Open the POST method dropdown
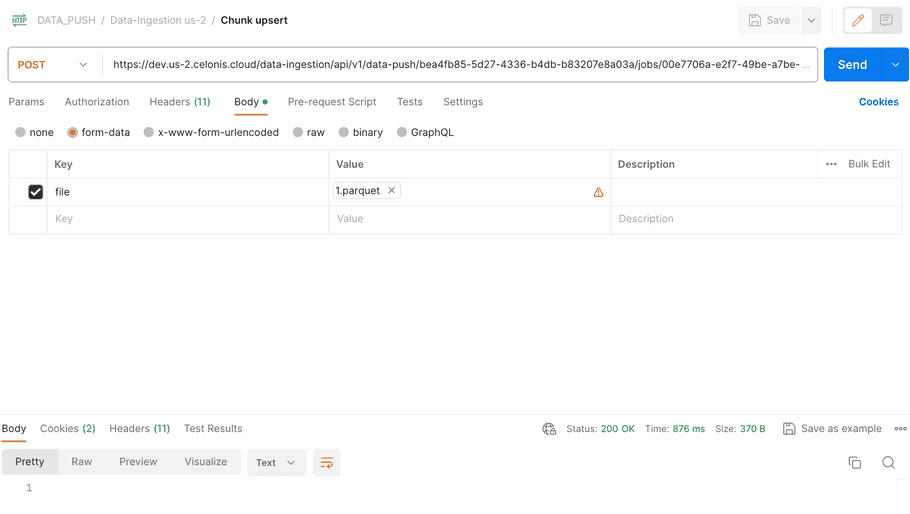The width and height of the screenshot is (910, 514). (x=53, y=65)
